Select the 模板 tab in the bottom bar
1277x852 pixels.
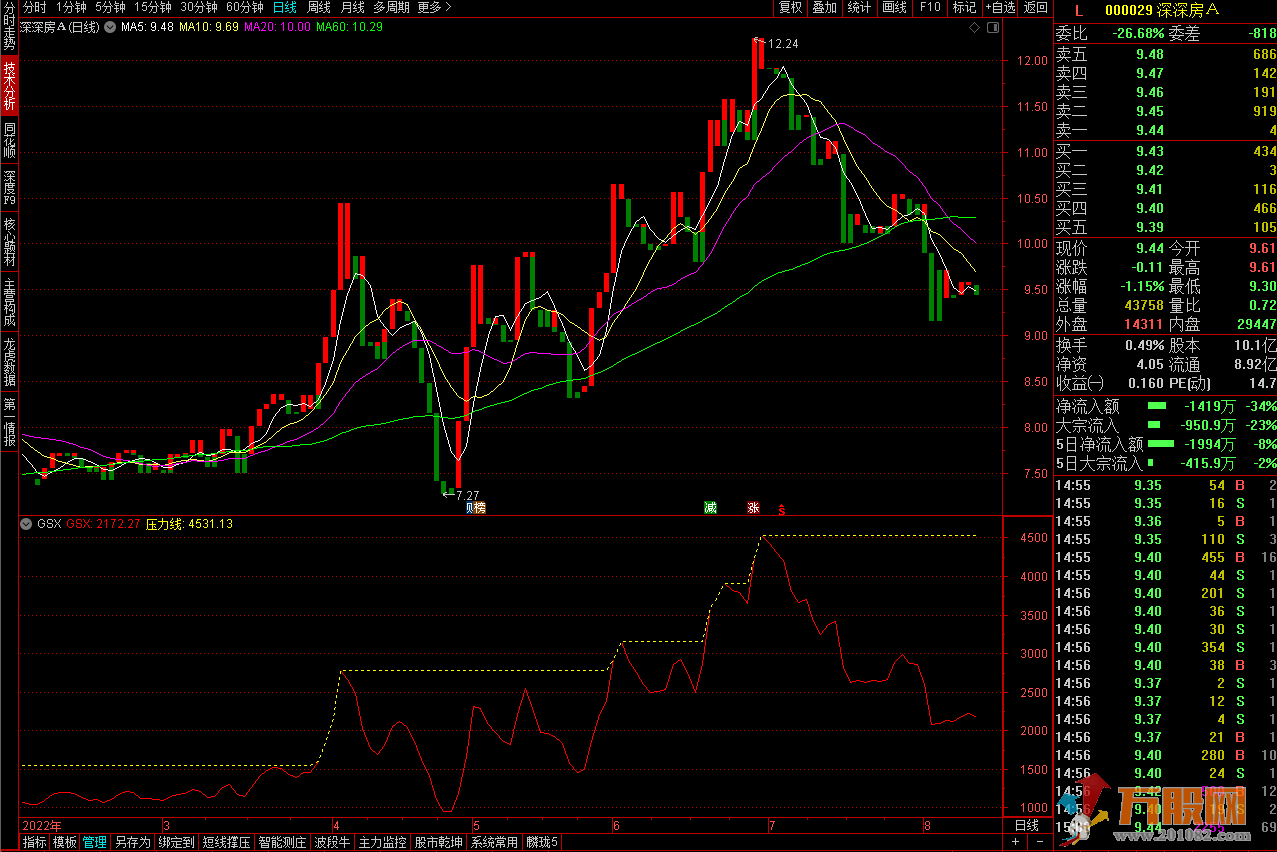coord(65,842)
